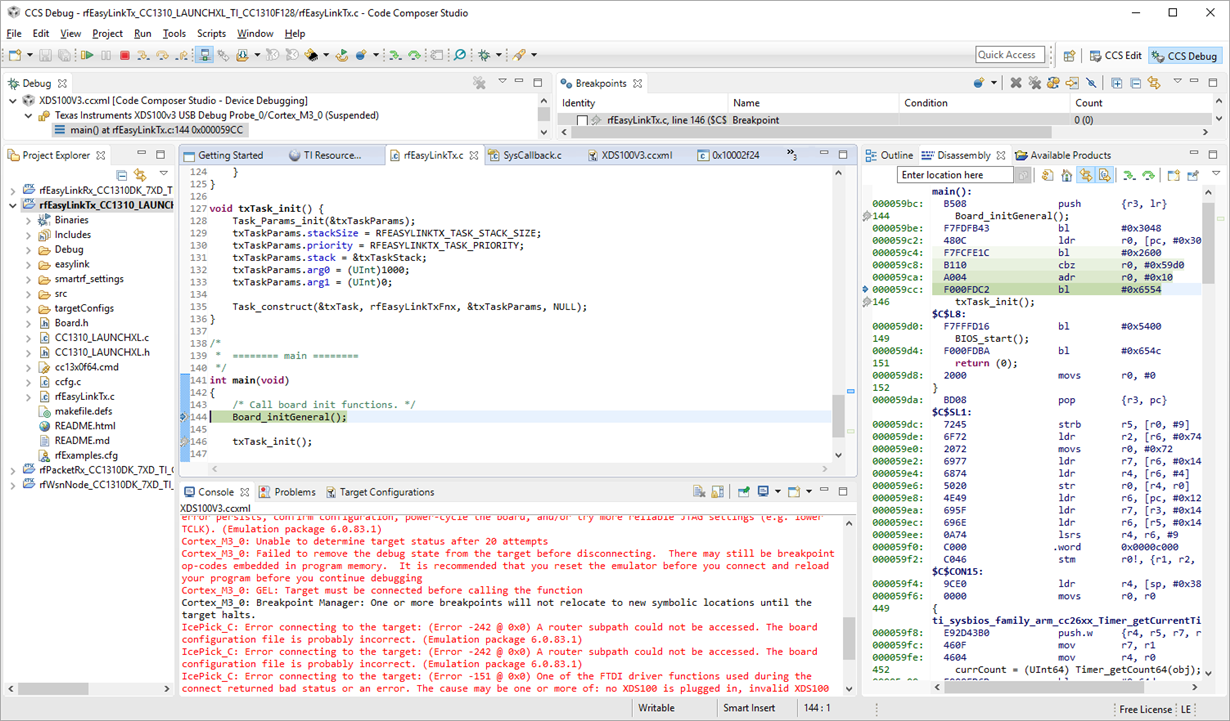Click the red Terminate button
Image resolution: width=1230 pixels, height=721 pixels.
125,55
